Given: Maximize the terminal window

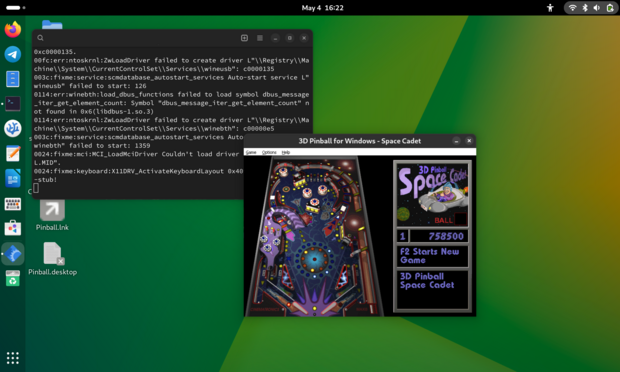Looking at the screenshot, I should tap(289, 38).
